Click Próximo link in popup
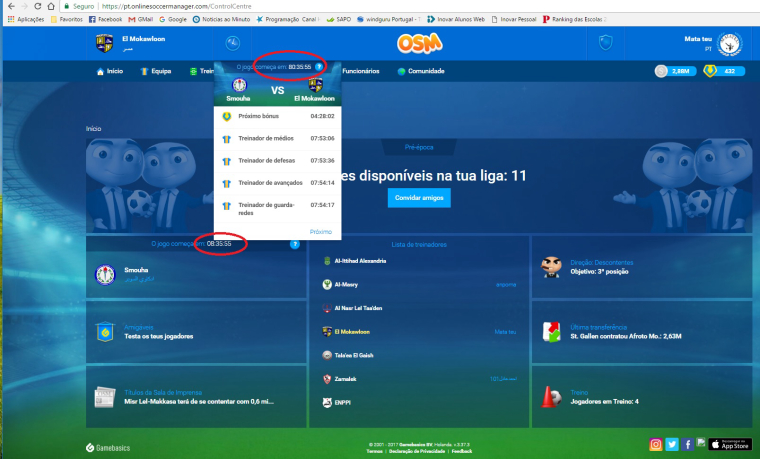 (321, 232)
